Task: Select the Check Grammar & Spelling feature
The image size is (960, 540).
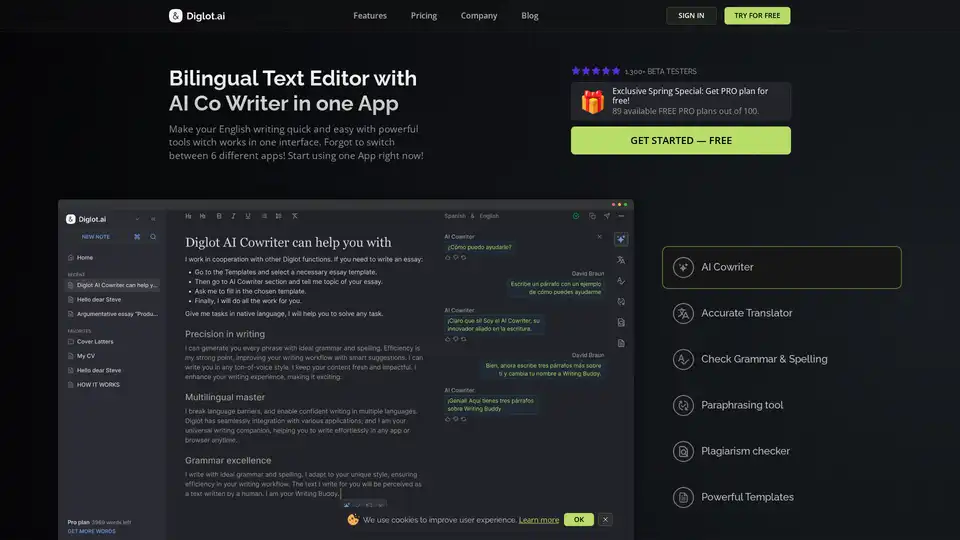Action: pyautogui.click(x=781, y=359)
